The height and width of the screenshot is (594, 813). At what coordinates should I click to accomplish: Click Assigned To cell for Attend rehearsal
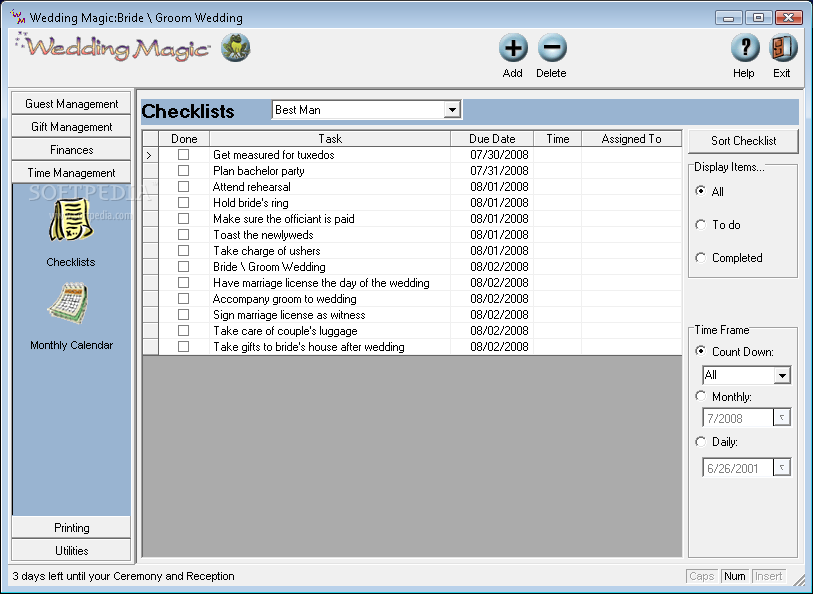632,187
